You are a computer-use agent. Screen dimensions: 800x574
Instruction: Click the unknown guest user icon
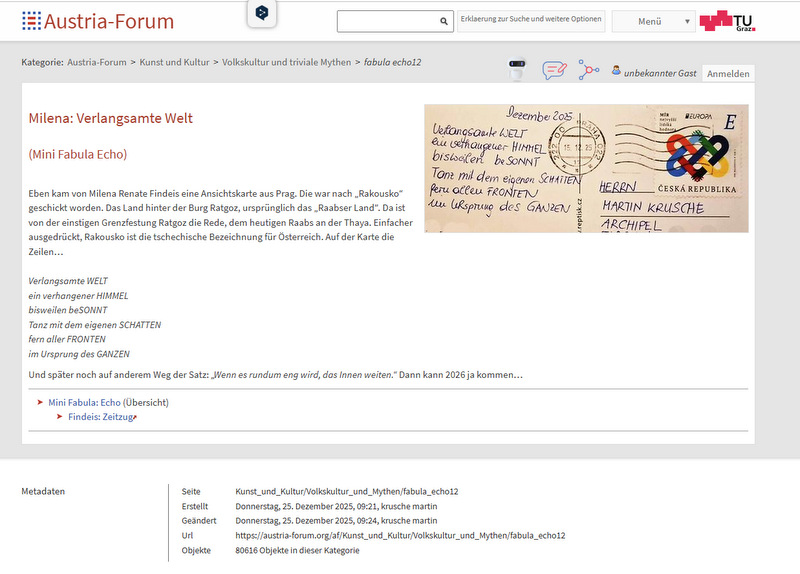coord(616,72)
